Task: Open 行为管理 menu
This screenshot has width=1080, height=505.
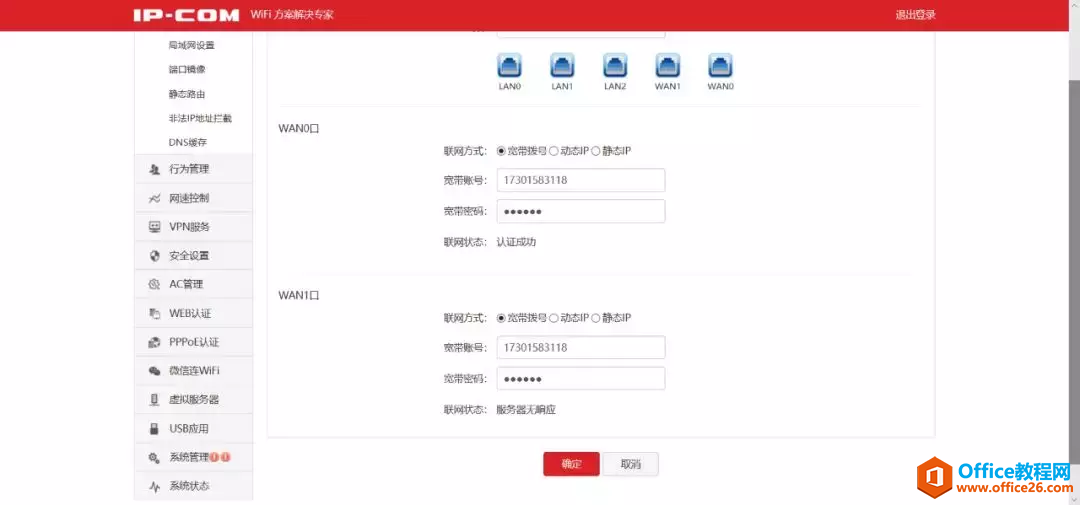Action: click(x=194, y=169)
